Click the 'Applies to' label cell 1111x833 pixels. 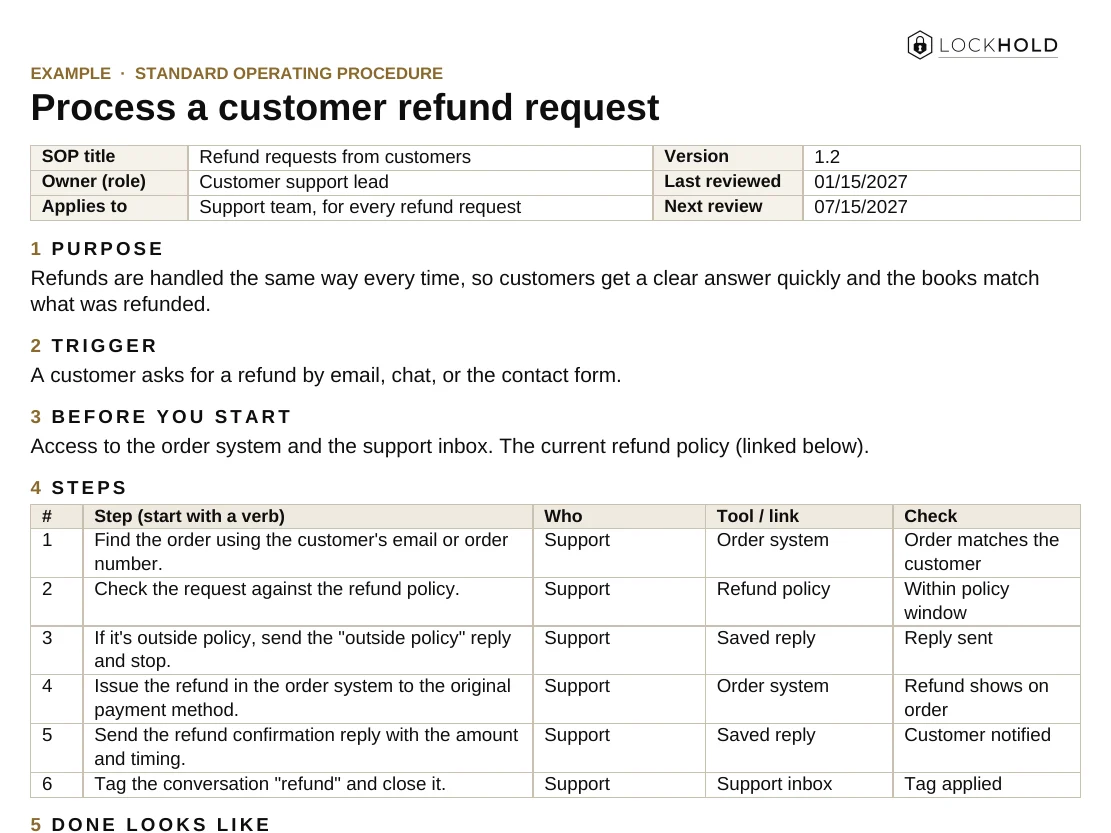(x=109, y=207)
